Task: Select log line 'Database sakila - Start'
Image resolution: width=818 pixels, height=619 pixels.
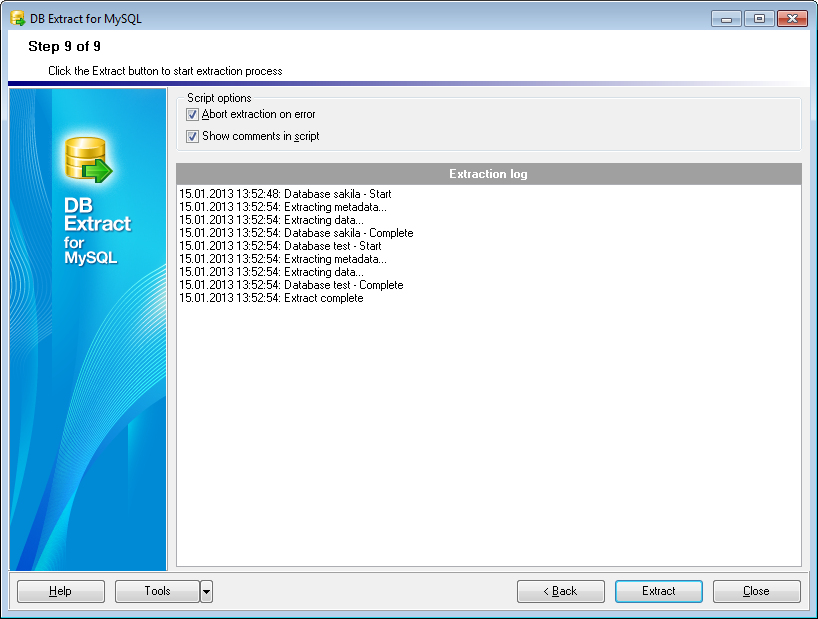Action: click(285, 194)
